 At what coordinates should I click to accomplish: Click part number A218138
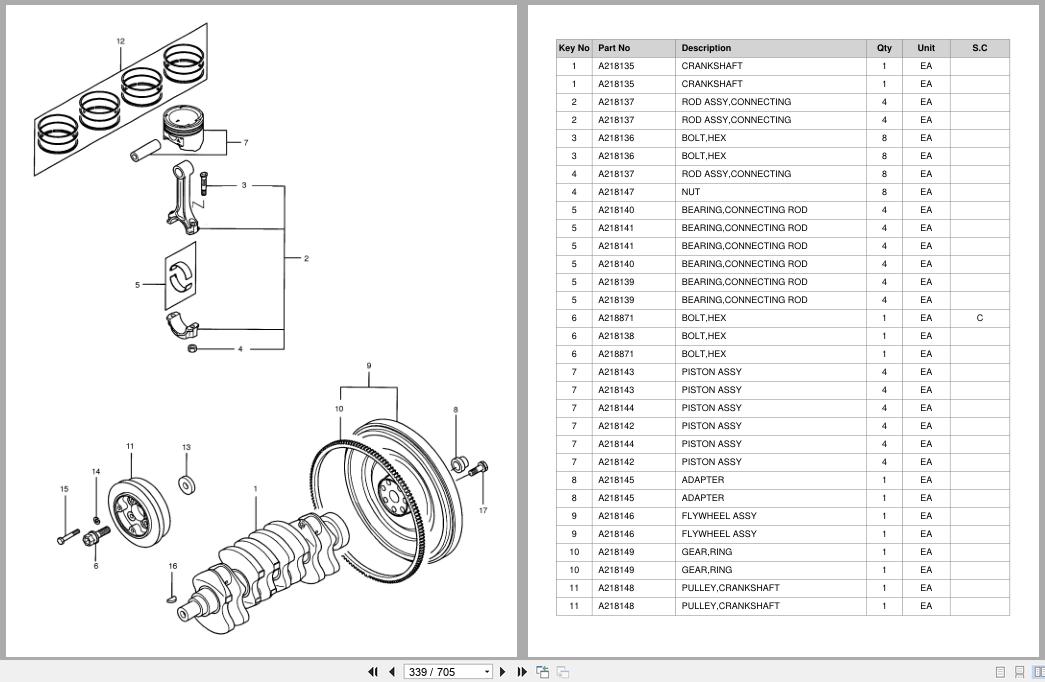click(x=616, y=336)
